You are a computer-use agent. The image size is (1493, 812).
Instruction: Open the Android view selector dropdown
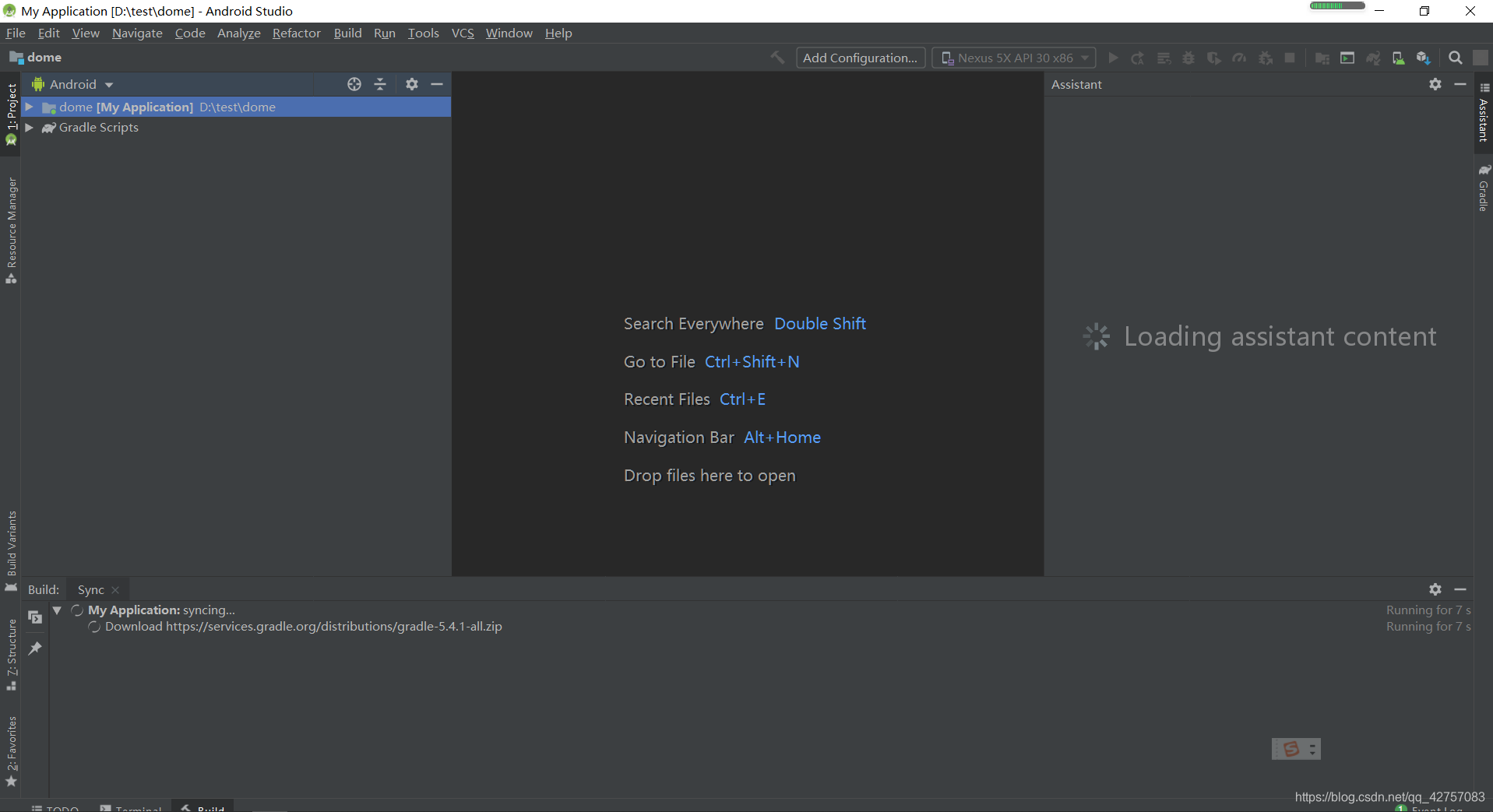point(73,84)
